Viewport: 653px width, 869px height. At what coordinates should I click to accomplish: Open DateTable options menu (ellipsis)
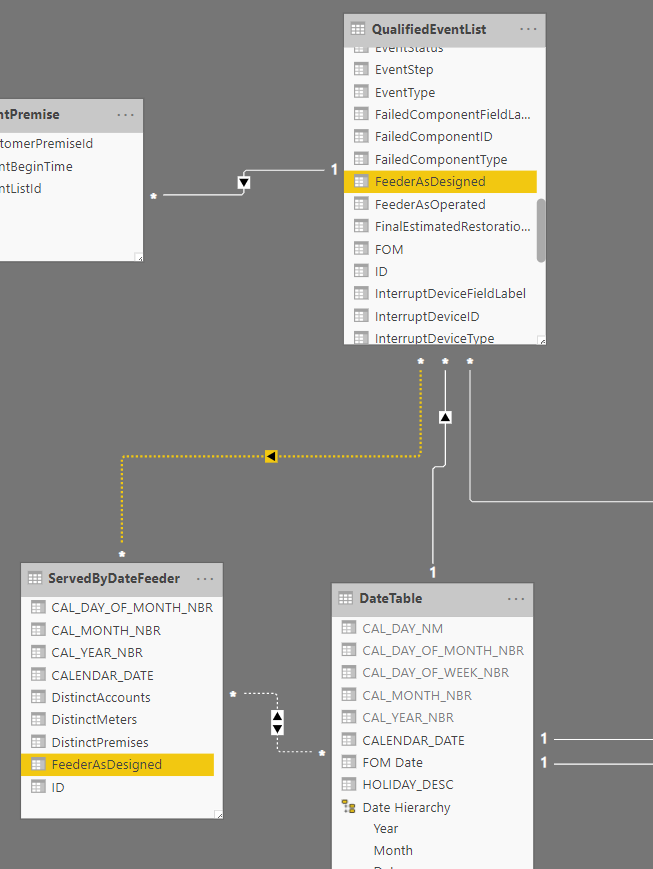point(516,599)
